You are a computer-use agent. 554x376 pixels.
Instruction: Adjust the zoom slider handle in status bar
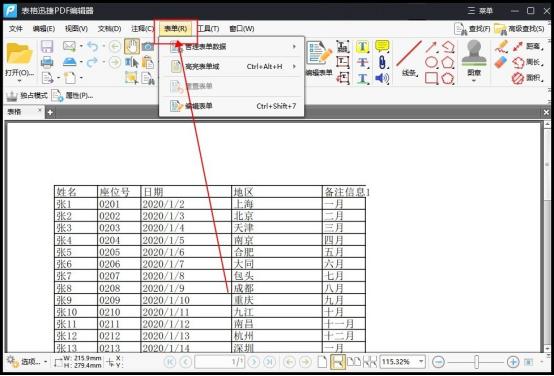[476, 362]
